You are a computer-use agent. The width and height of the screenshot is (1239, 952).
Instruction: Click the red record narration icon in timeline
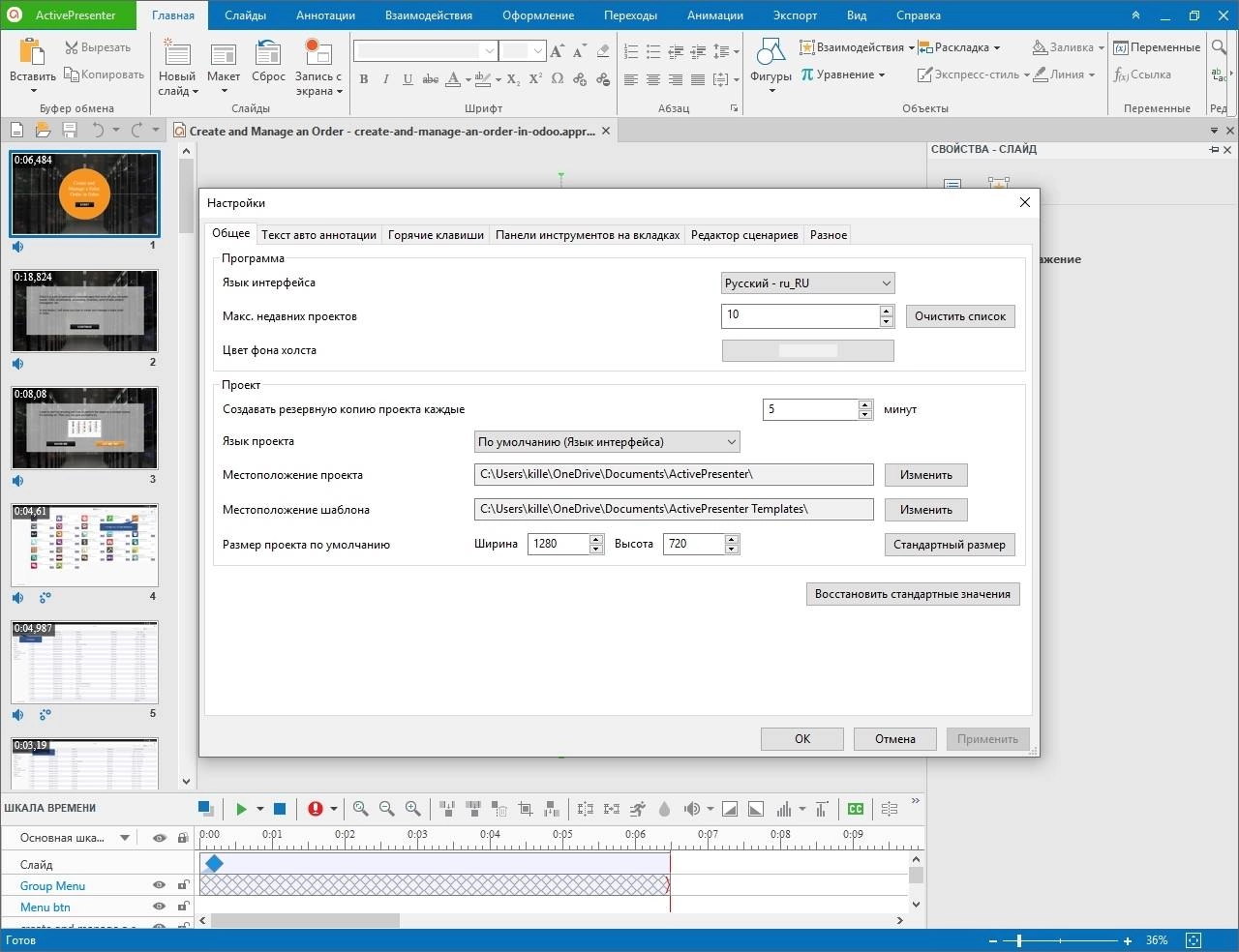(316, 809)
